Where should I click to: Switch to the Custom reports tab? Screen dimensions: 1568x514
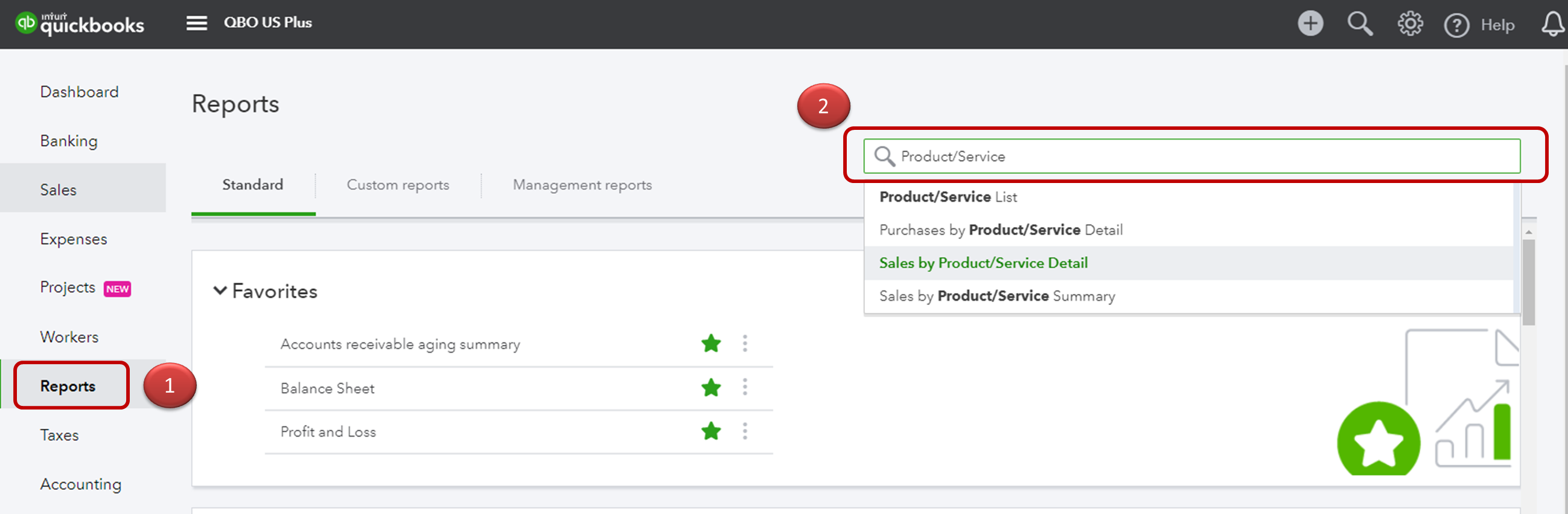(398, 185)
